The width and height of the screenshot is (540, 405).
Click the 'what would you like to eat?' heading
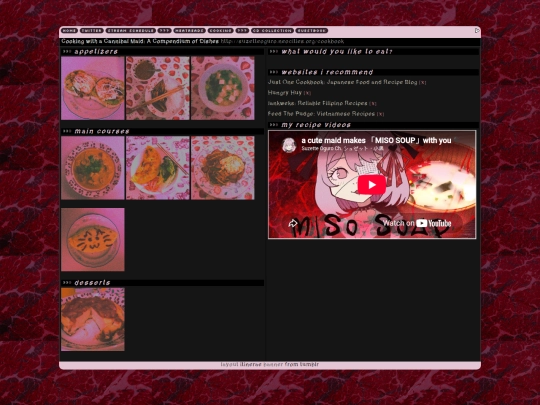[337, 52]
